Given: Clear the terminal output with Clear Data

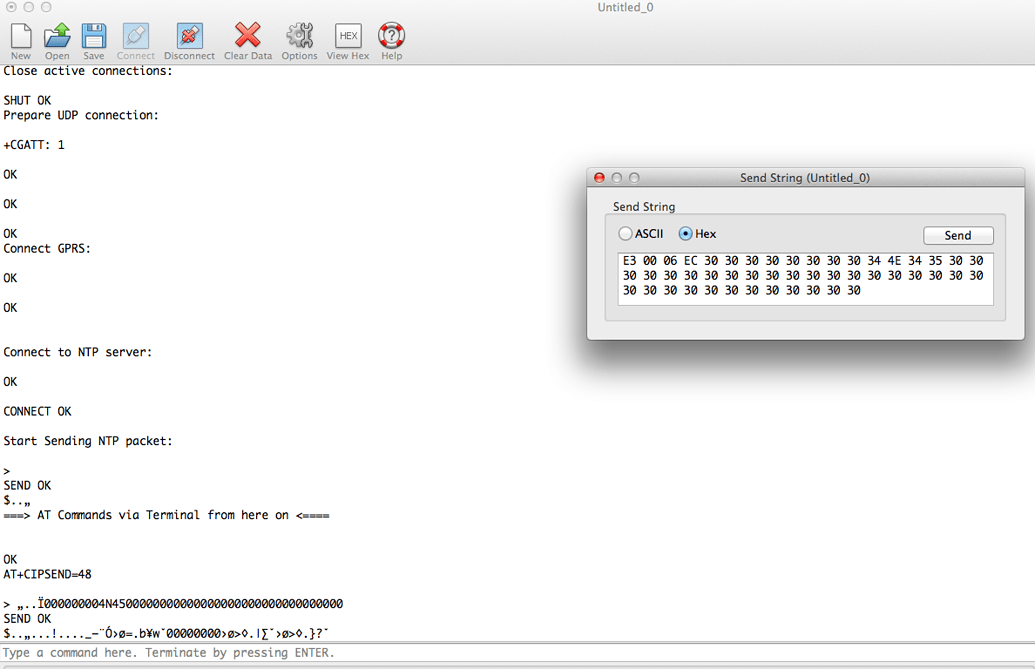Looking at the screenshot, I should pyautogui.click(x=247, y=38).
